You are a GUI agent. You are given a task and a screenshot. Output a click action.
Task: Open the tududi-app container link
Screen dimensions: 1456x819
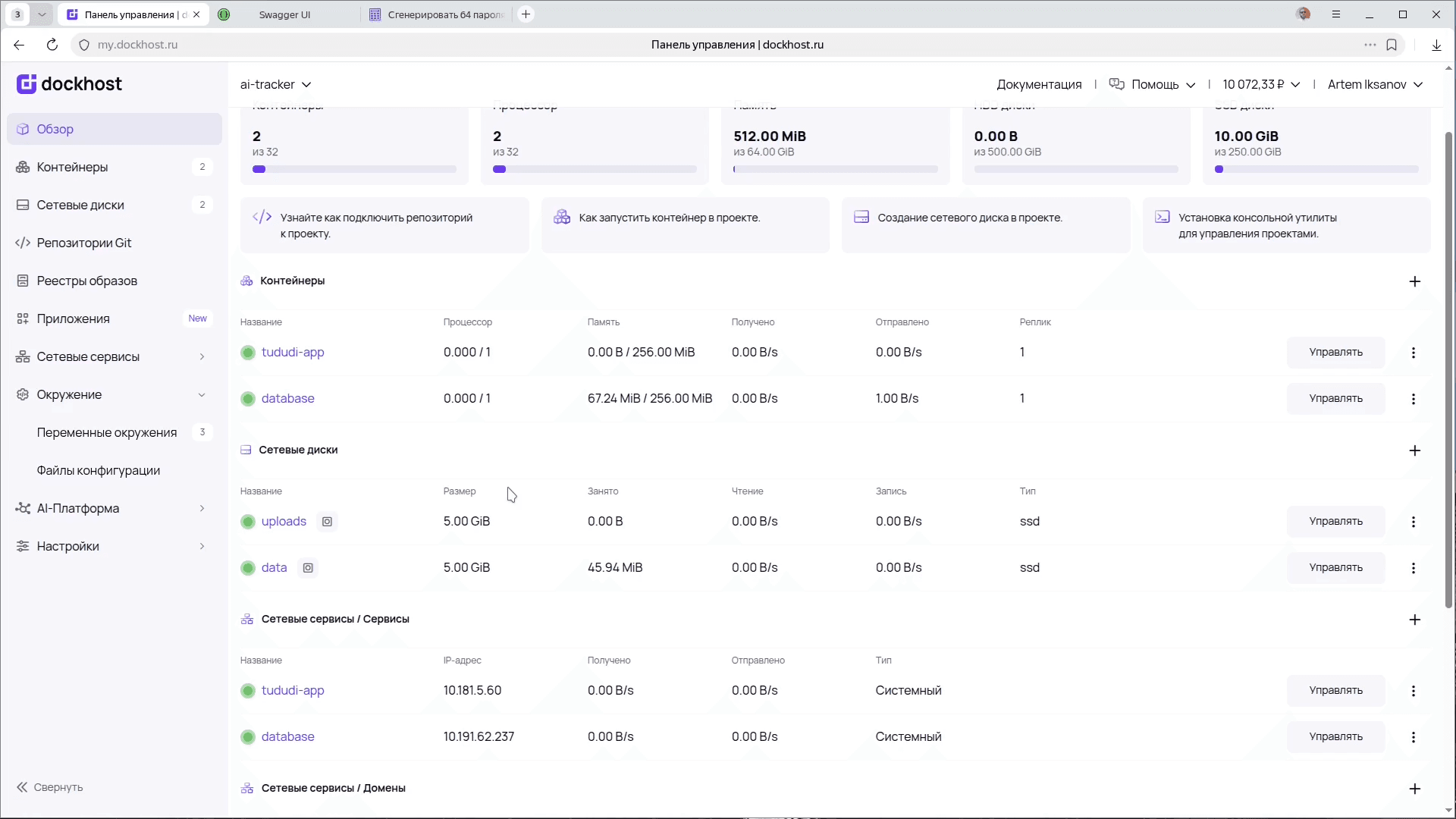pos(293,353)
